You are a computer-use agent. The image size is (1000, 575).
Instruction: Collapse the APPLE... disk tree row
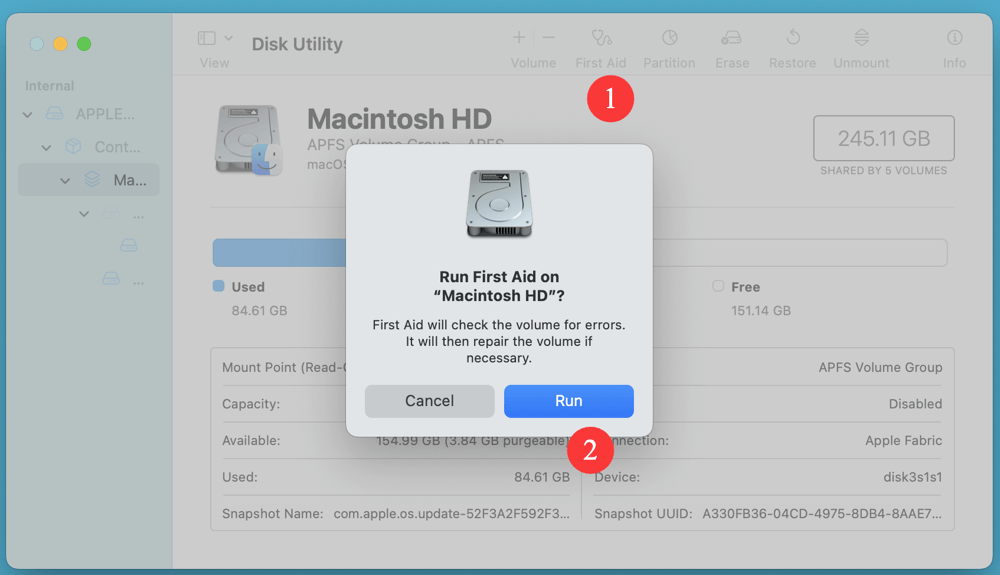click(x=27, y=115)
